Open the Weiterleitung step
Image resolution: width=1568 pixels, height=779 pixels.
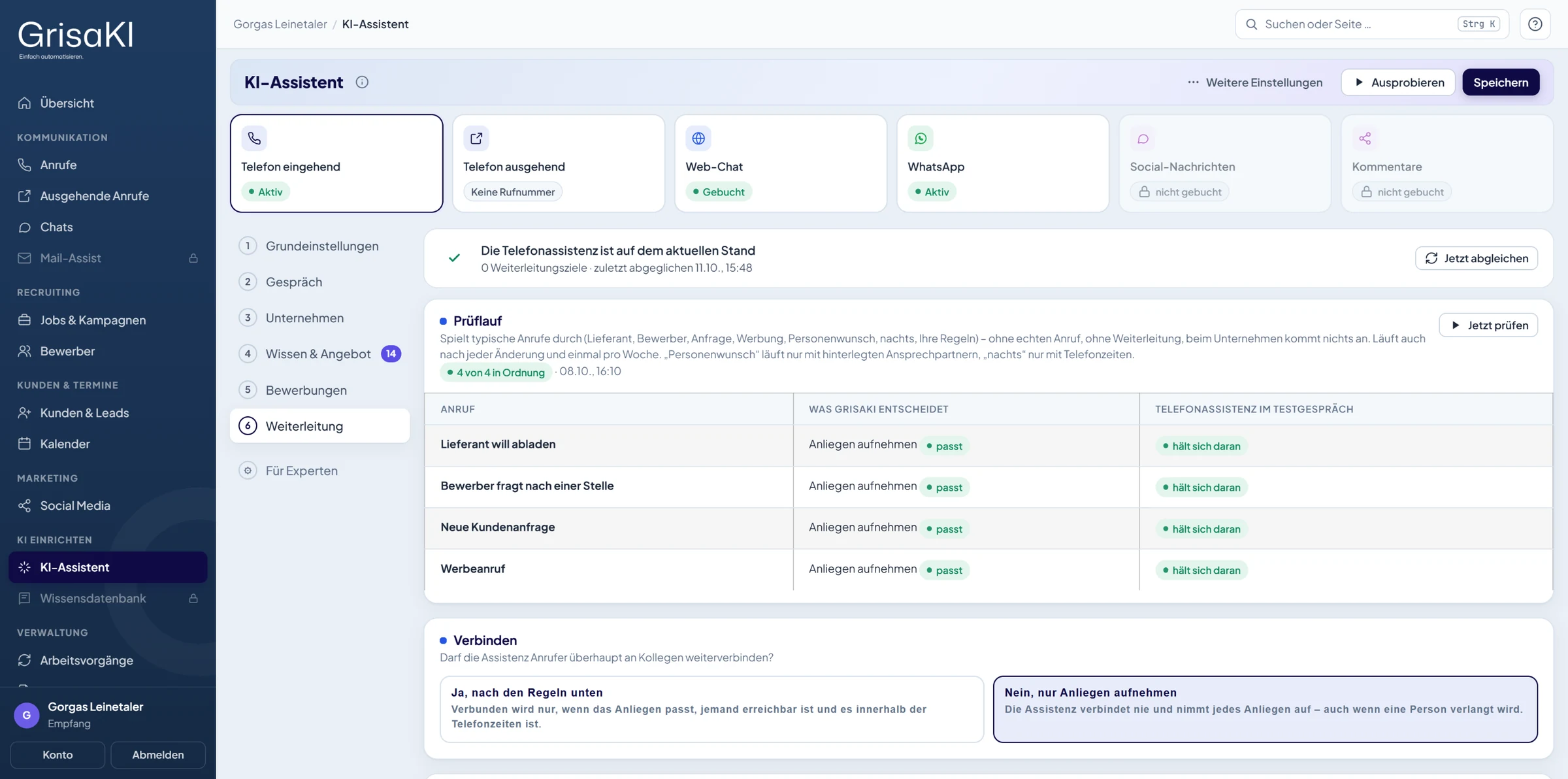[x=319, y=426]
